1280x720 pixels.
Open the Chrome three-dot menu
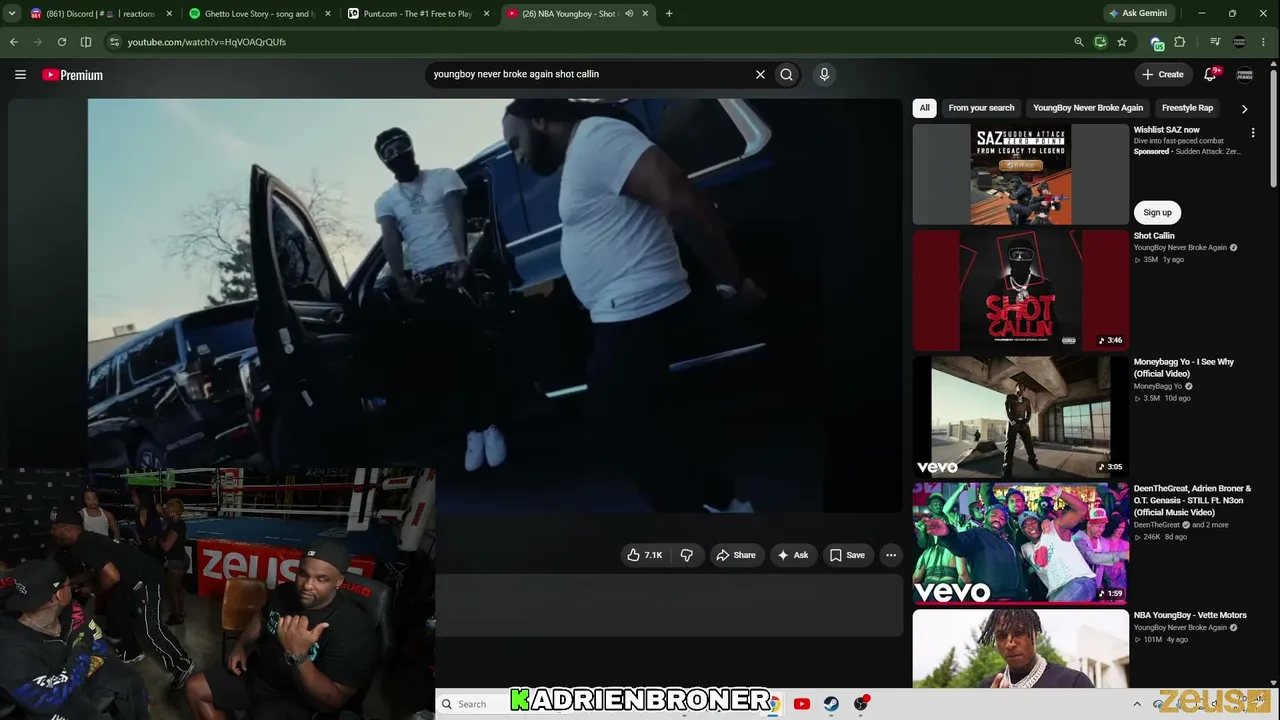click(1265, 42)
